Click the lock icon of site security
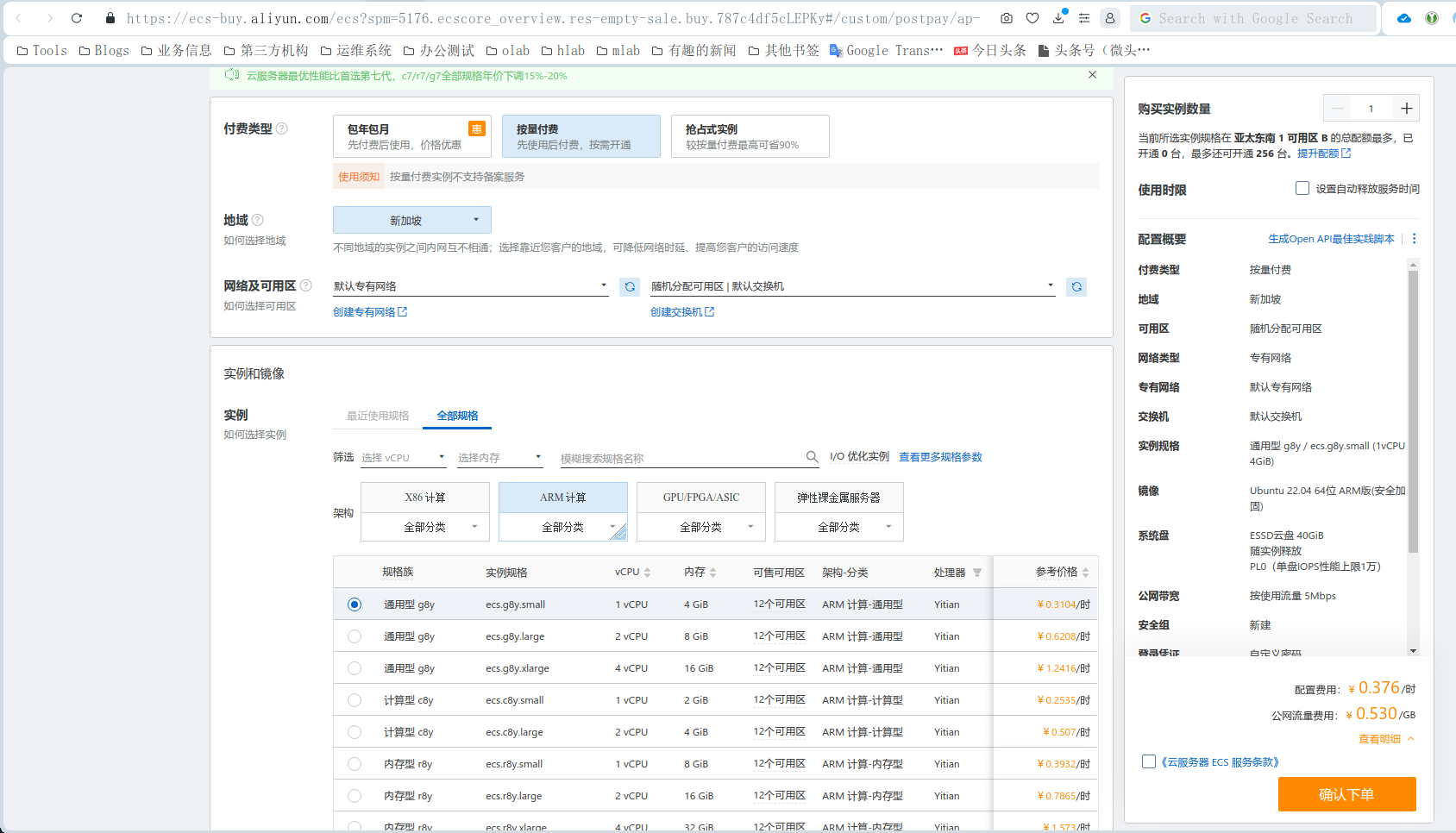The width and height of the screenshot is (1456, 833). coord(110,18)
